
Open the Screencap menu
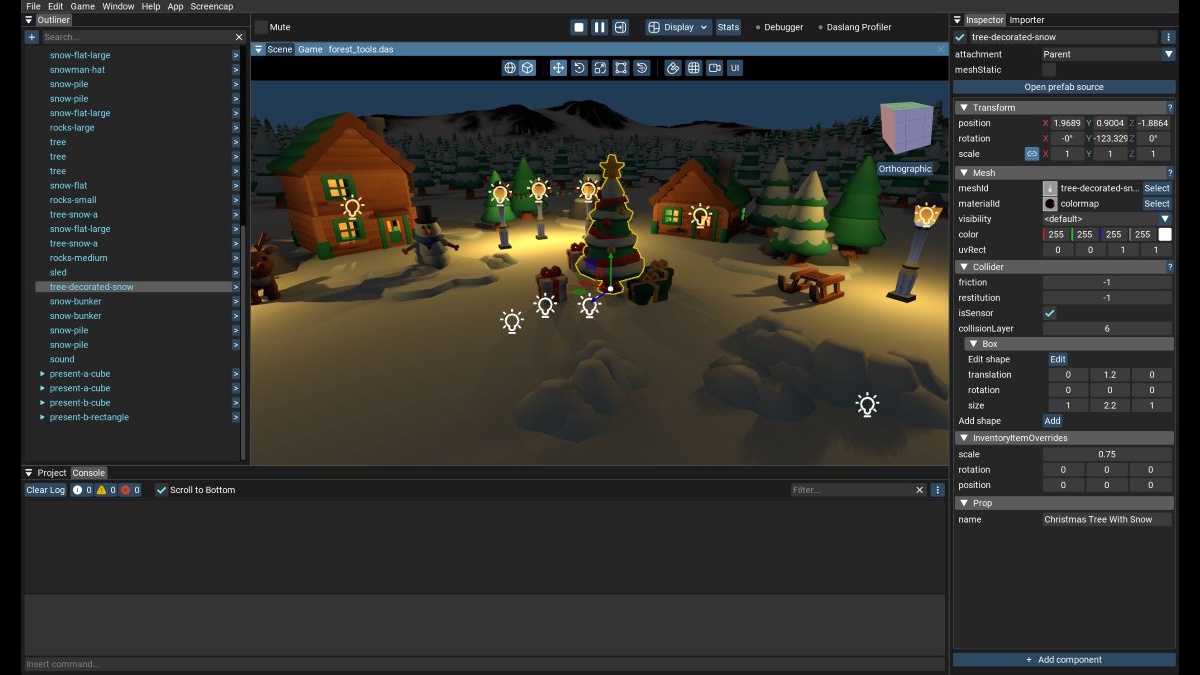(212, 6)
